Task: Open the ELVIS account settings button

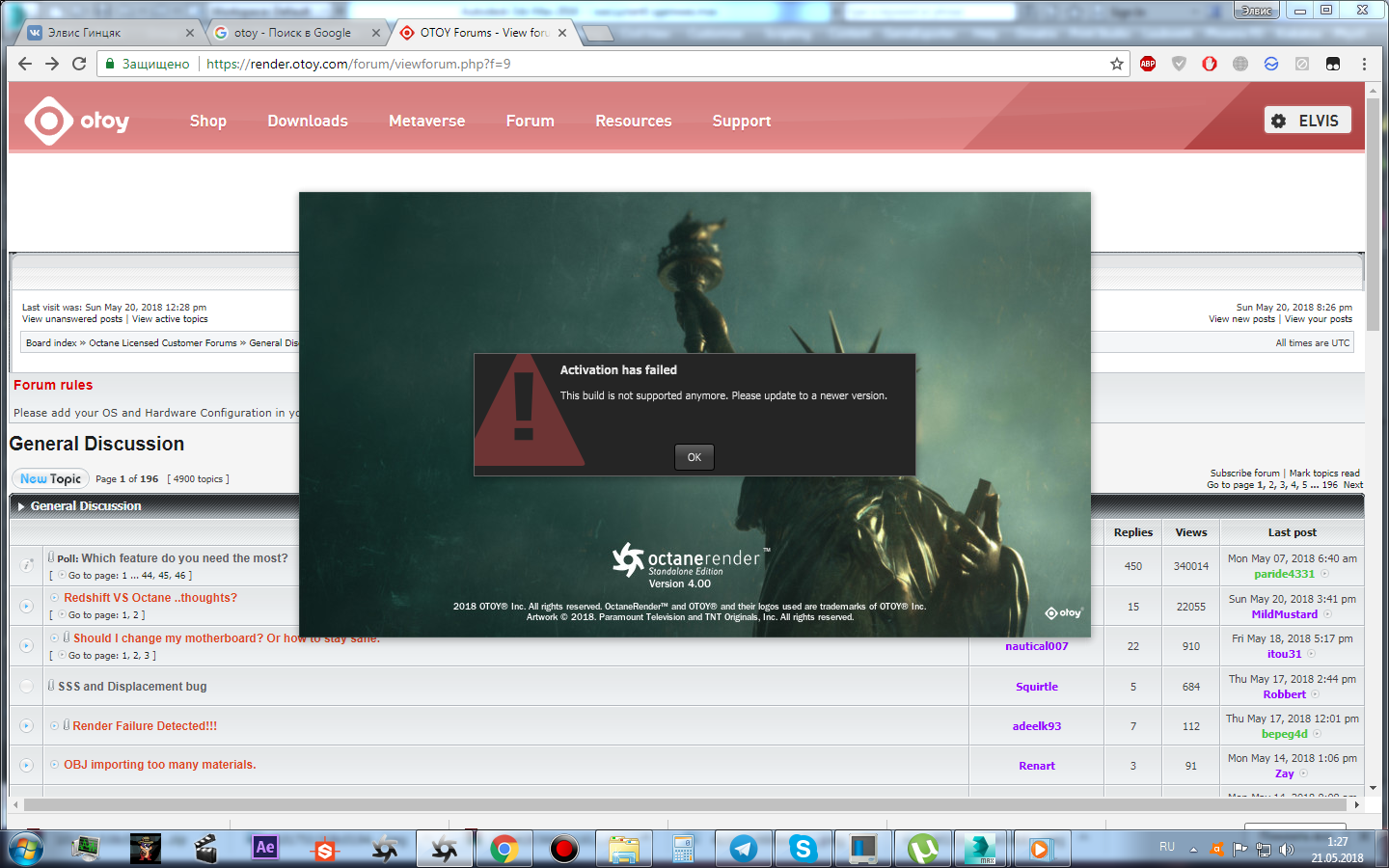Action: tap(1308, 121)
